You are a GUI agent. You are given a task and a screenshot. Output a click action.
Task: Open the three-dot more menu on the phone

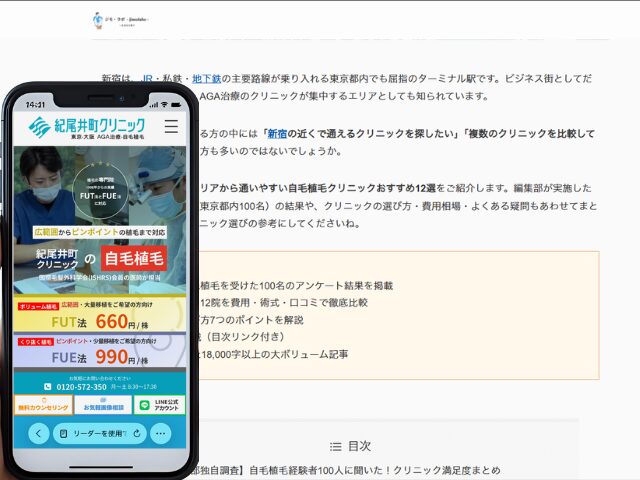[161, 433]
